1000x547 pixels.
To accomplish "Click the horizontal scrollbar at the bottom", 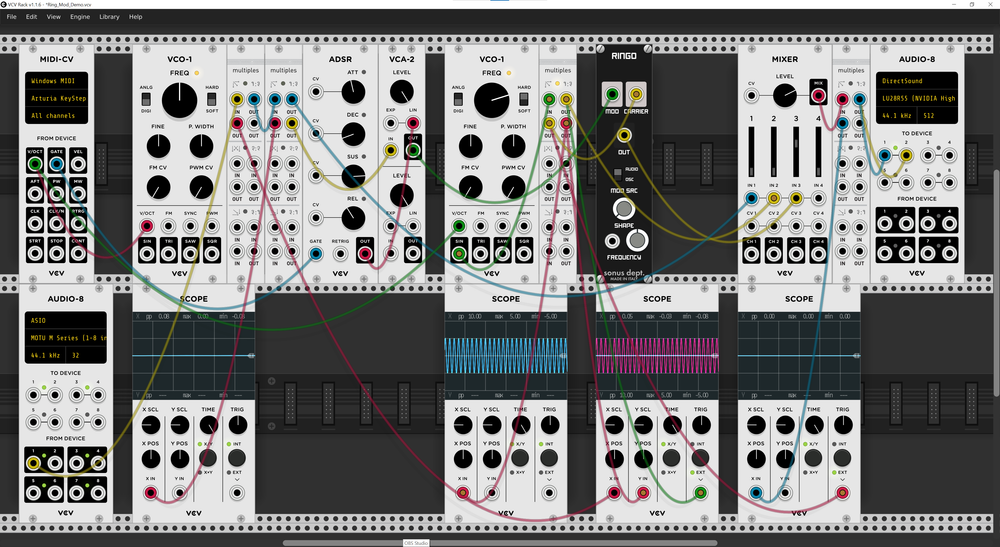I will 499,543.
